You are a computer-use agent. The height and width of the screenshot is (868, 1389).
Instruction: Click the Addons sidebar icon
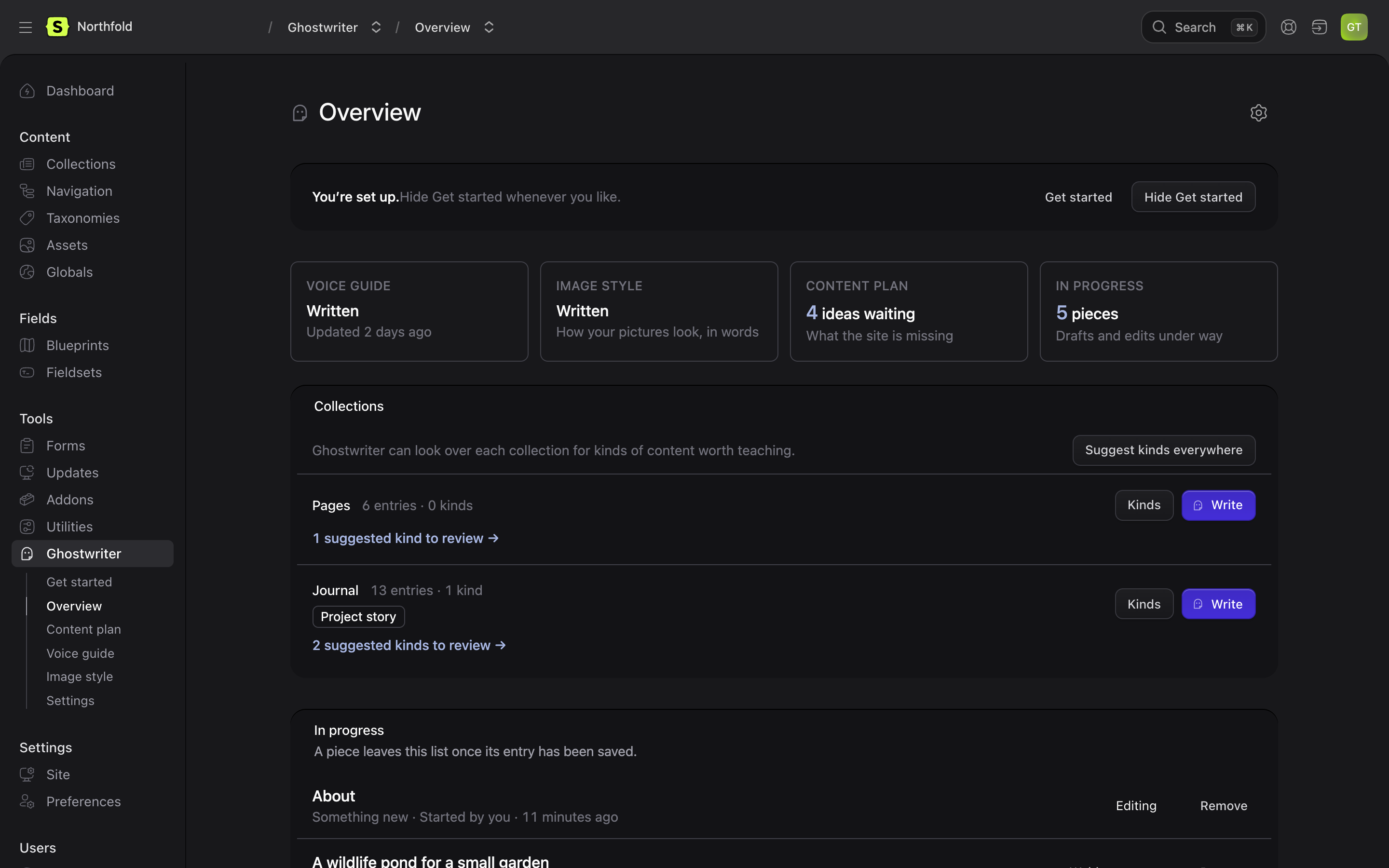pos(27,500)
